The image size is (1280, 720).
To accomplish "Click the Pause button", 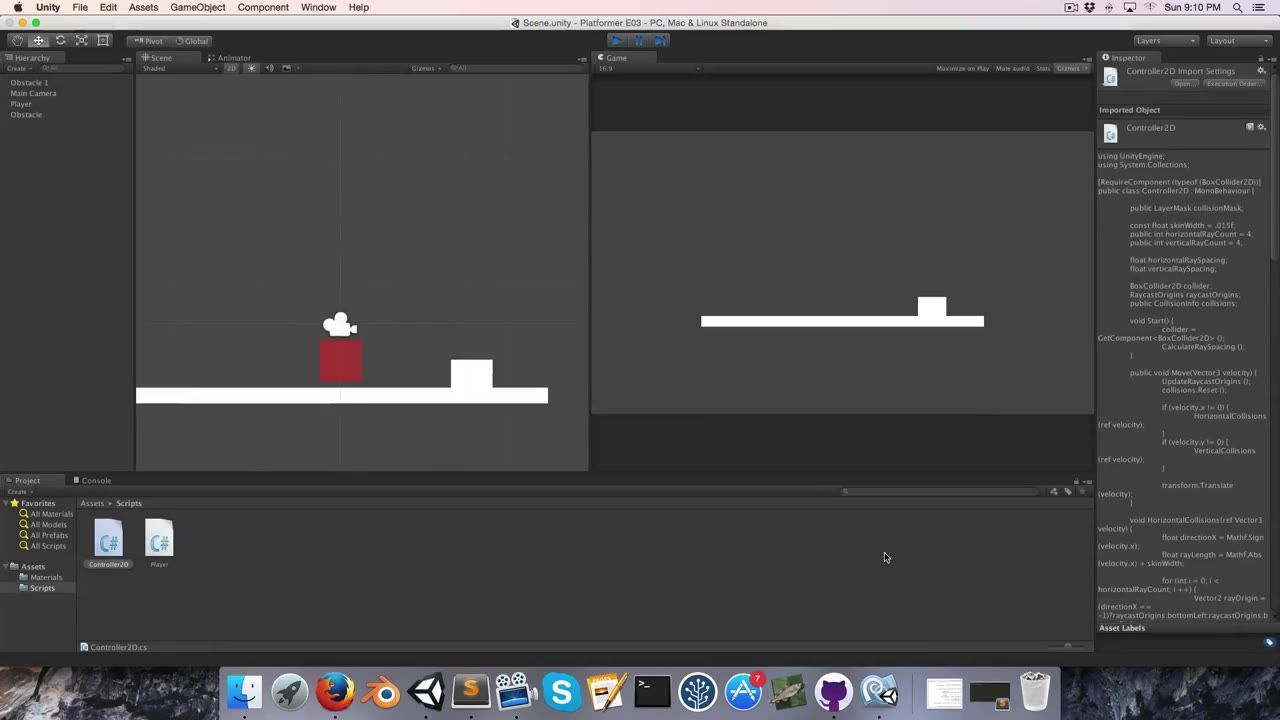I will pyautogui.click(x=638, y=41).
